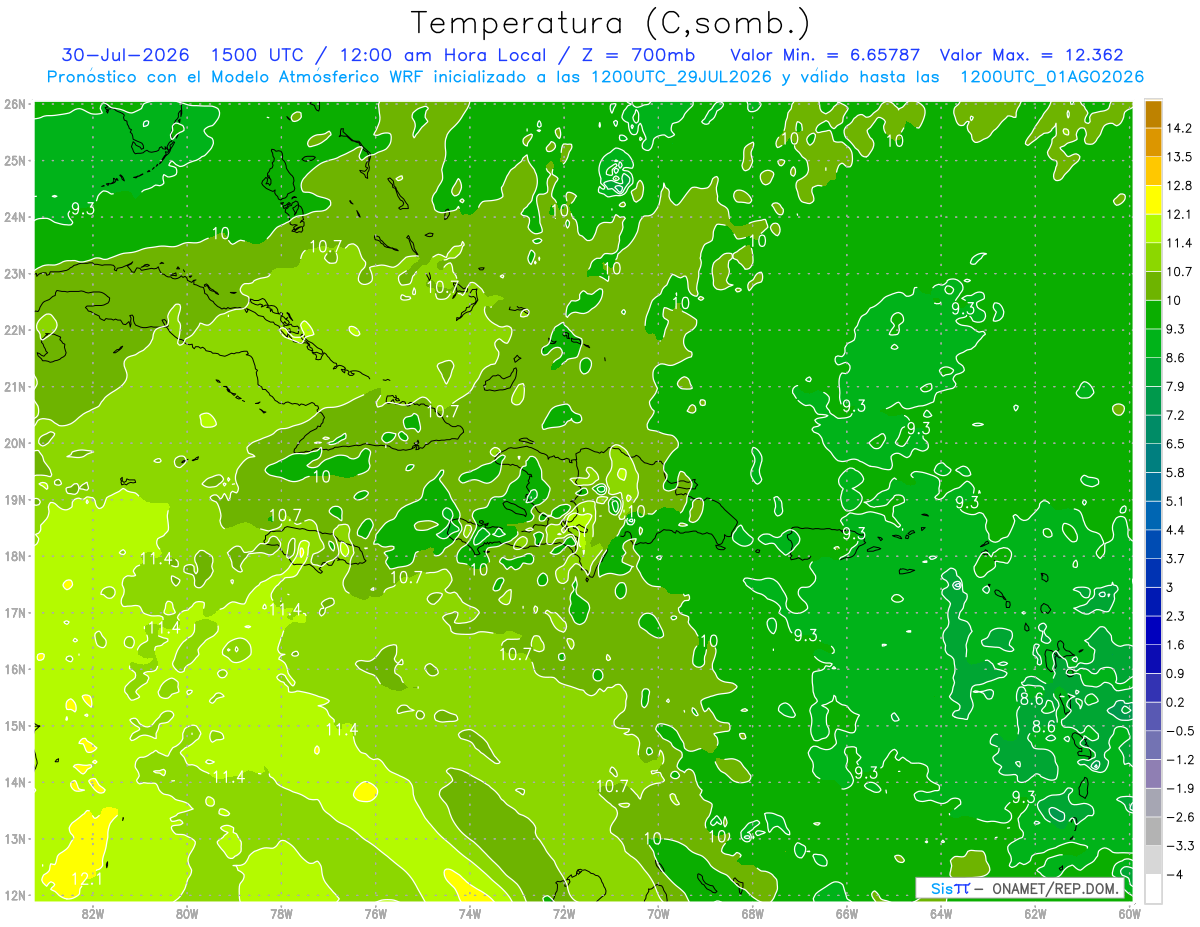Click the title 'Temperatura (C,somb.)'
Image resolution: width=1200 pixels, height=927 pixels.
(611, 23)
